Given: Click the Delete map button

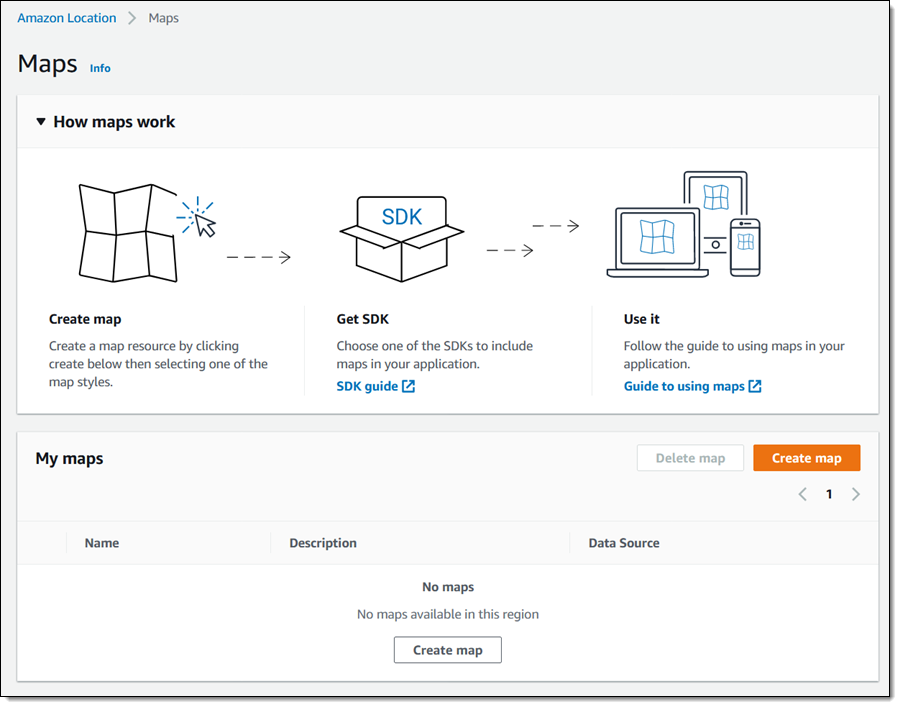Looking at the screenshot, I should [690, 458].
